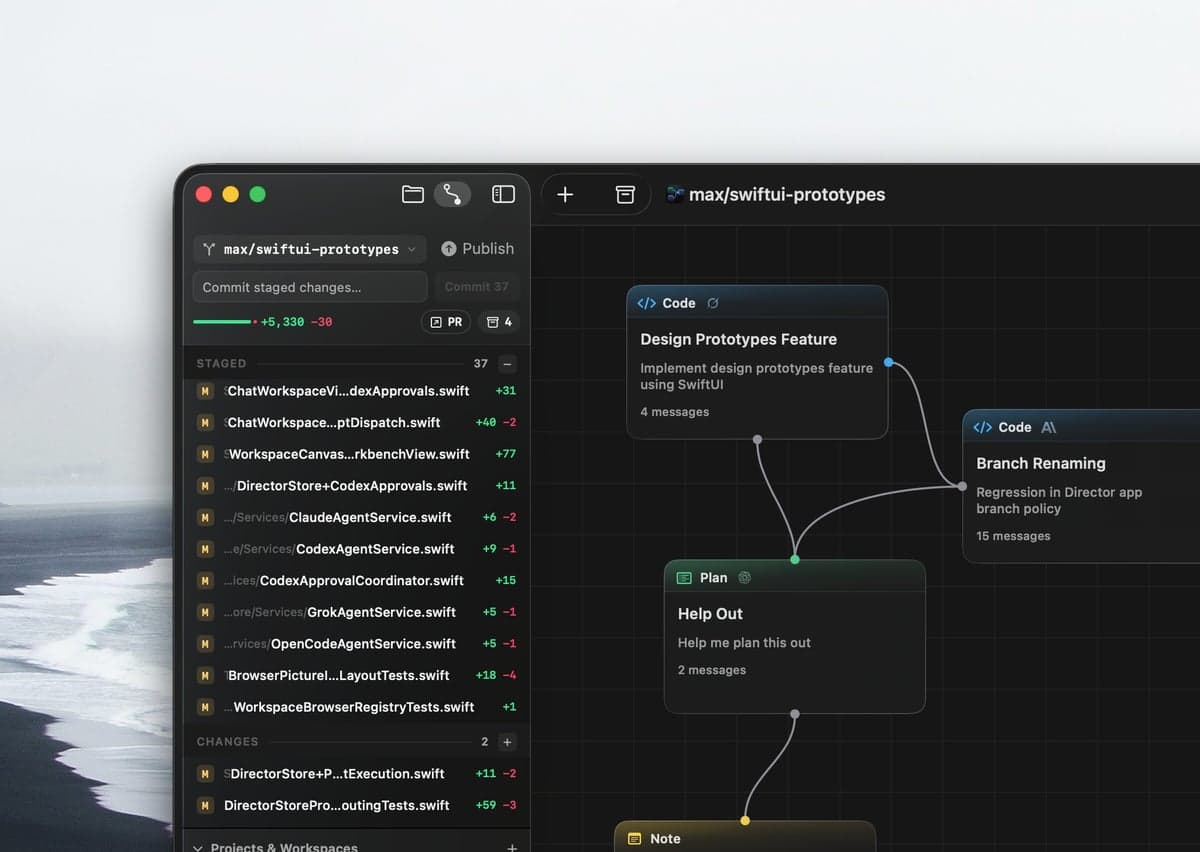1200x852 pixels.
Task: Click the CHANGES section header
Action: click(227, 742)
